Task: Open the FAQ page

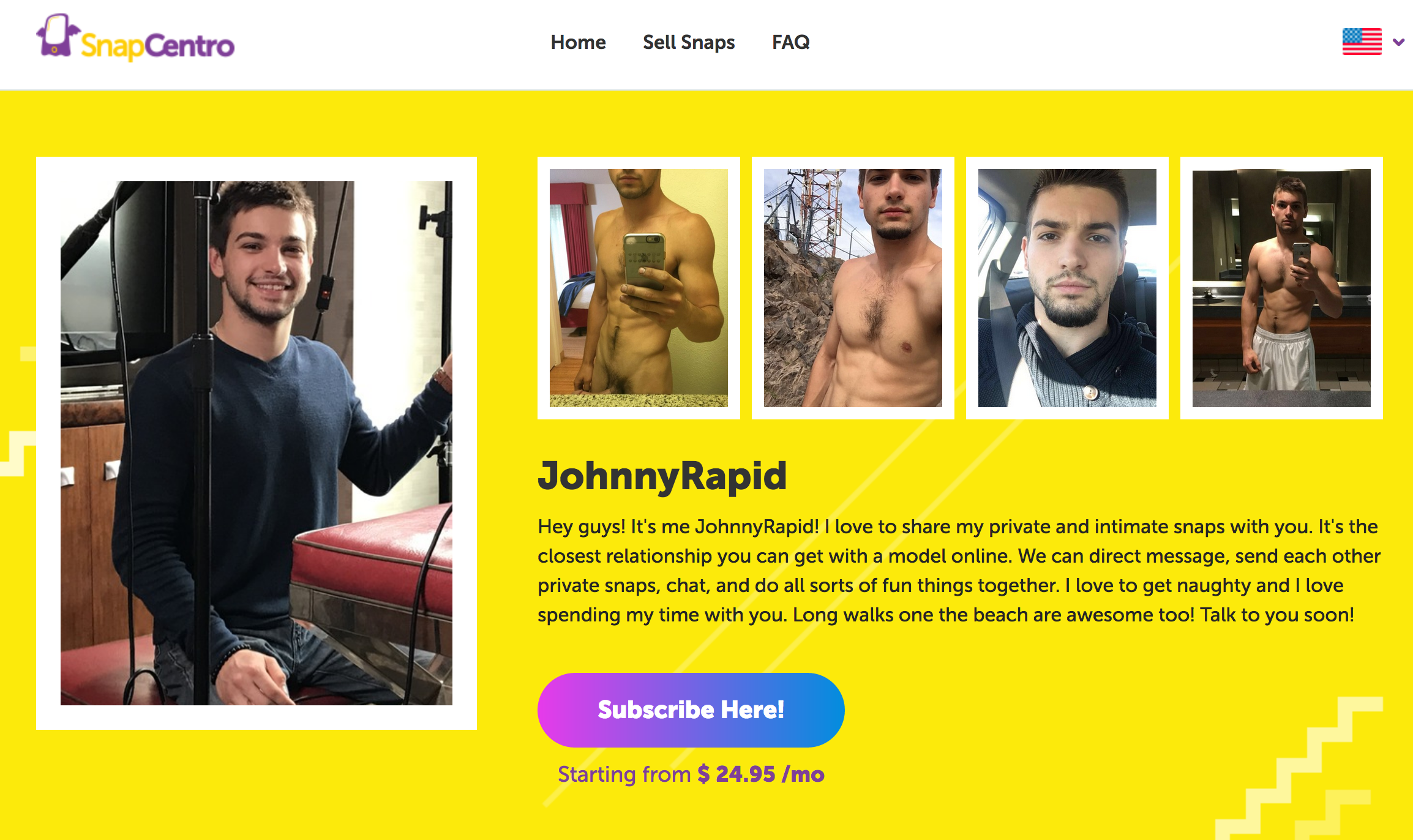Action: [x=790, y=42]
